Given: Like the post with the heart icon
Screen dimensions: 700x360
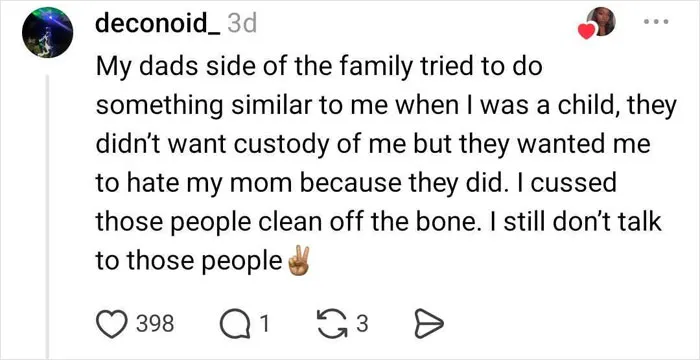Looking at the screenshot, I should coord(112,326).
